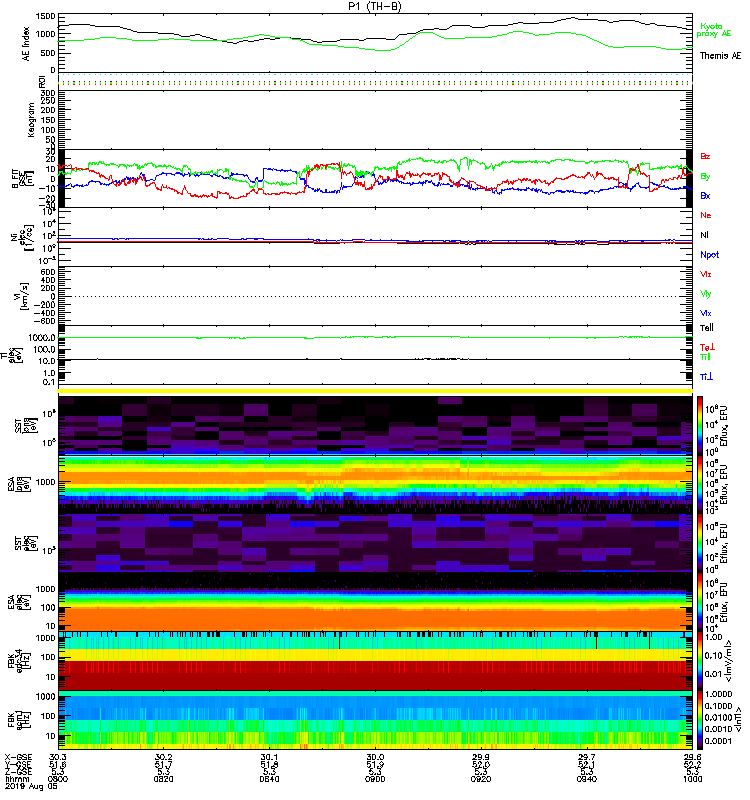Click the "0920" time axis label
This screenshot has height=800, width=750.
pyautogui.click(x=481, y=779)
